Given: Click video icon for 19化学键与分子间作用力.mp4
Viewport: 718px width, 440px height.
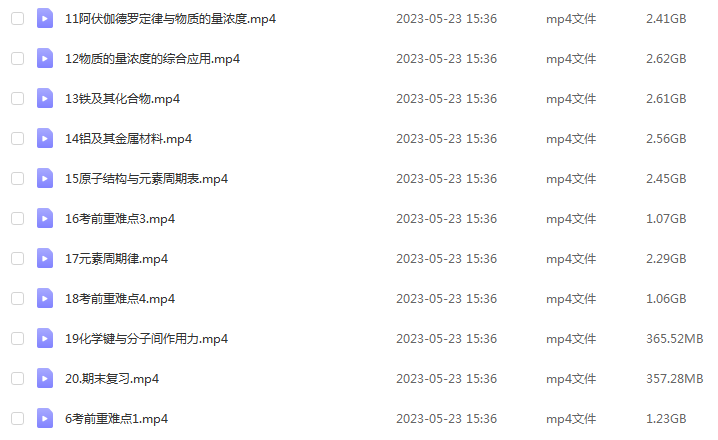Looking at the screenshot, I should coord(45,339).
